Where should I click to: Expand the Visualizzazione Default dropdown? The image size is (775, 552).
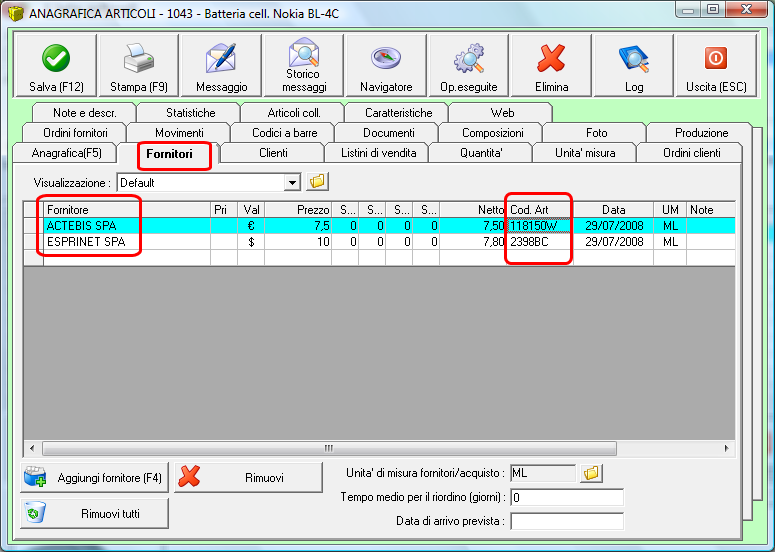[292, 183]
